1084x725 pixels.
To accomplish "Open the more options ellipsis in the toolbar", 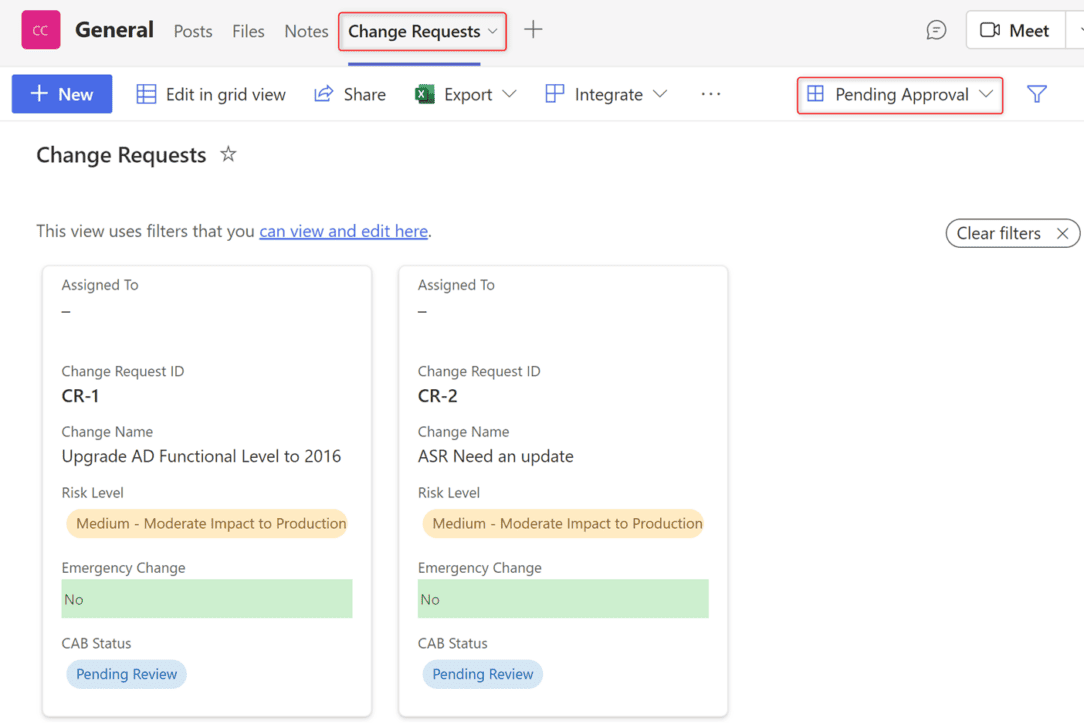I will (x=710, y=93).
